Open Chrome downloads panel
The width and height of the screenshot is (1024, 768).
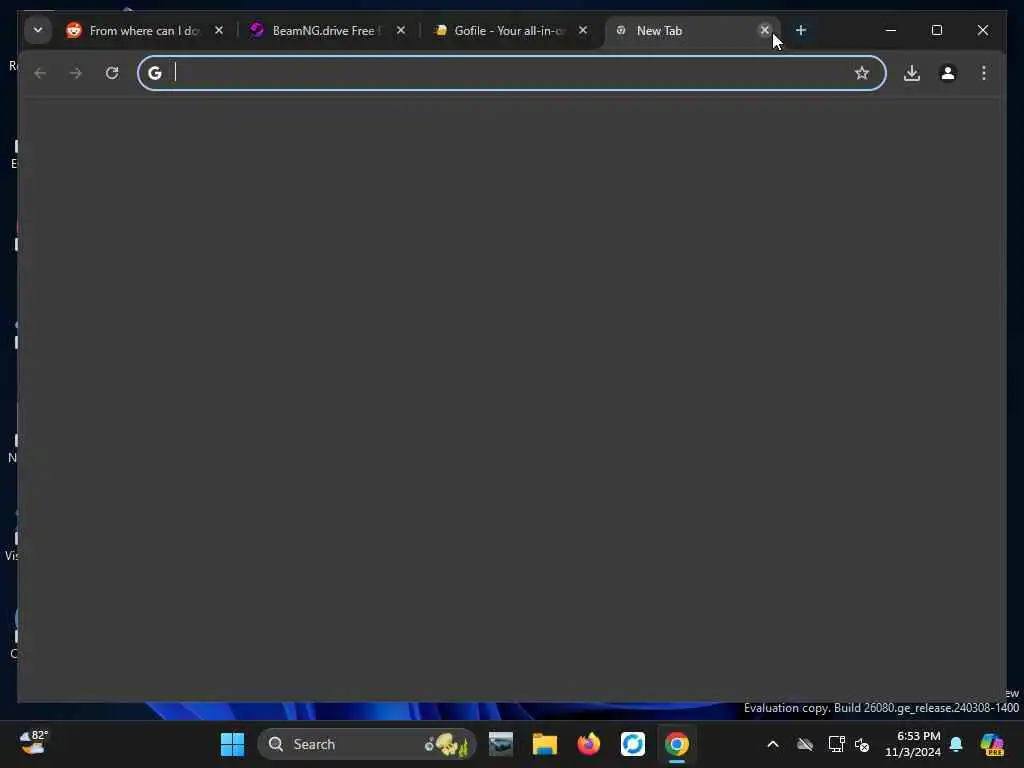912,73
